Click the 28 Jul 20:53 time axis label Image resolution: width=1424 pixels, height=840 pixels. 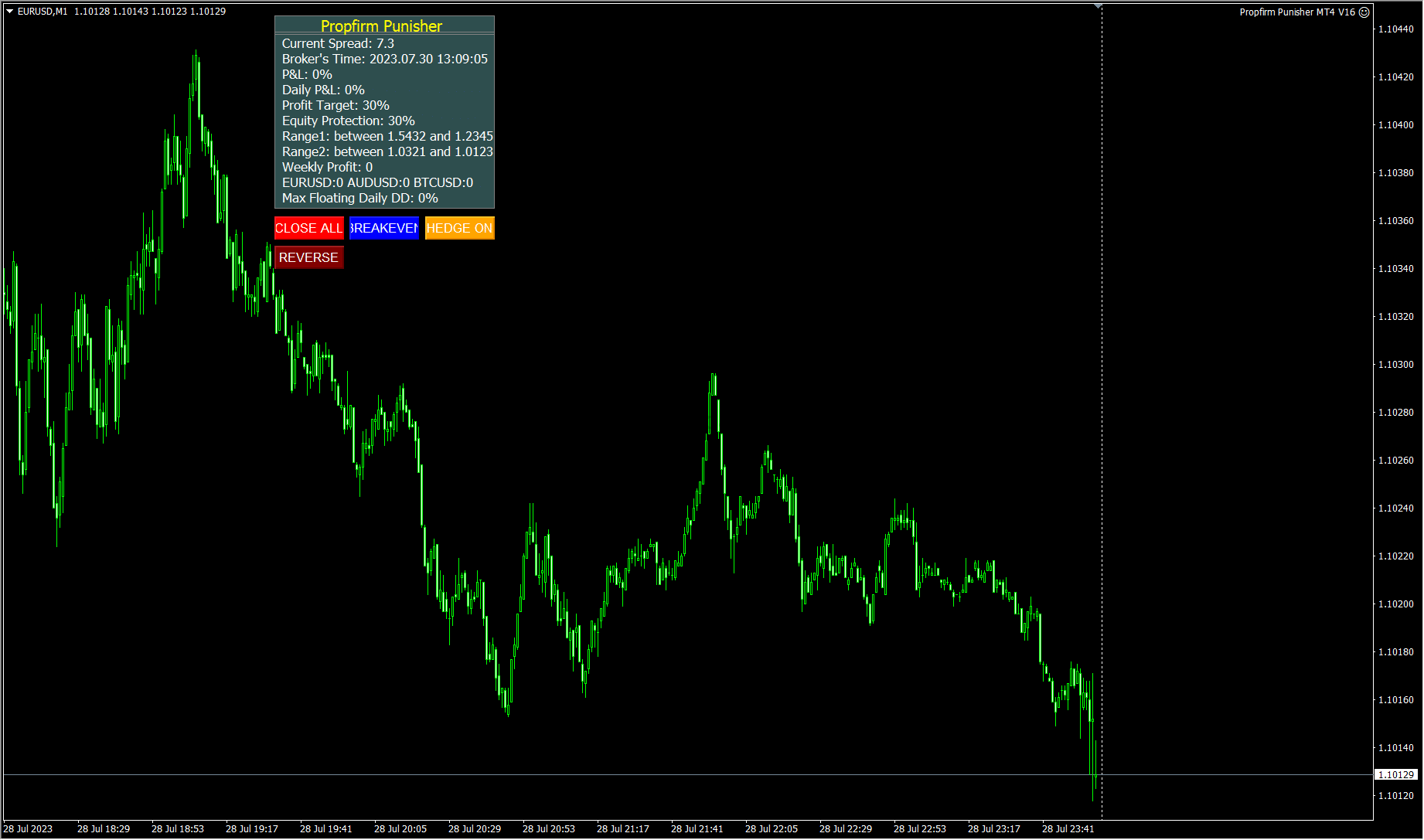point(548,828)
